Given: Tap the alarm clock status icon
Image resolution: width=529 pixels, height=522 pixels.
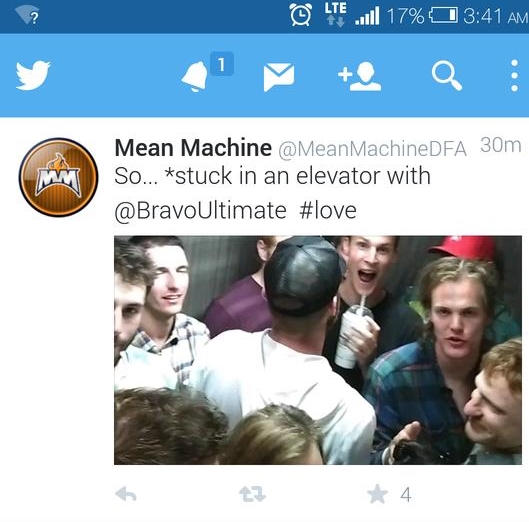Looking at the screenshot, I should coord(301,15).
